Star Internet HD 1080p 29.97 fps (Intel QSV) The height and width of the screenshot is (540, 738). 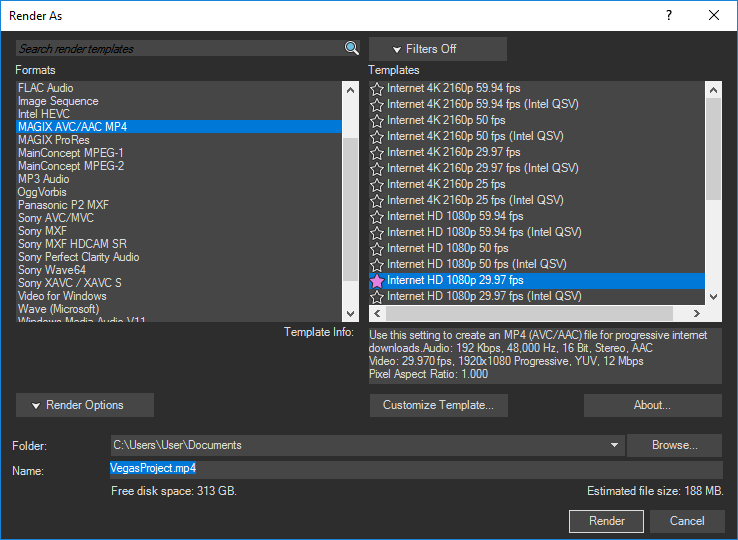tap(377, 297)
